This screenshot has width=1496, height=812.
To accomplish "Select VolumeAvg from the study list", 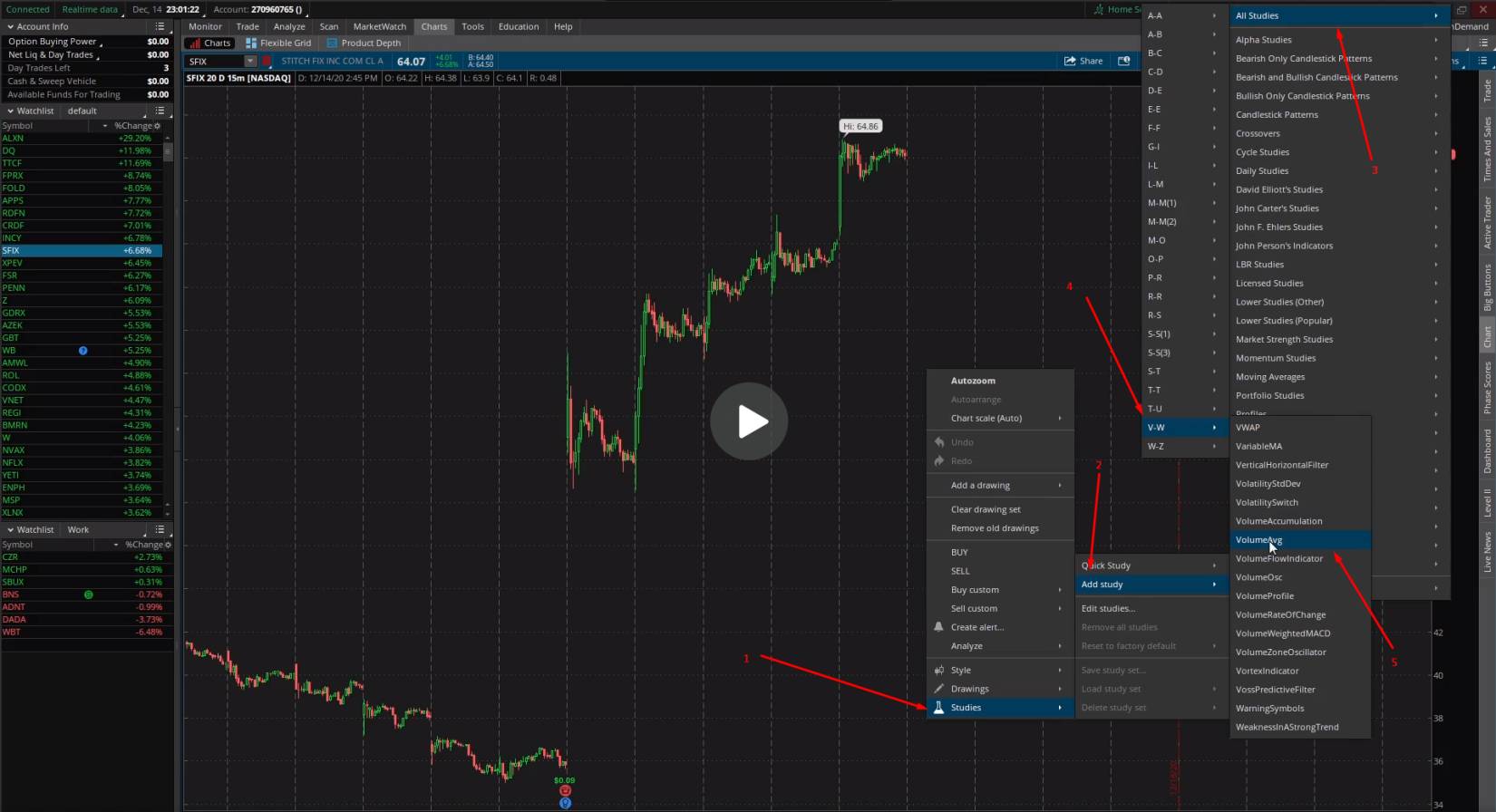I will (x=1258, y=540).
